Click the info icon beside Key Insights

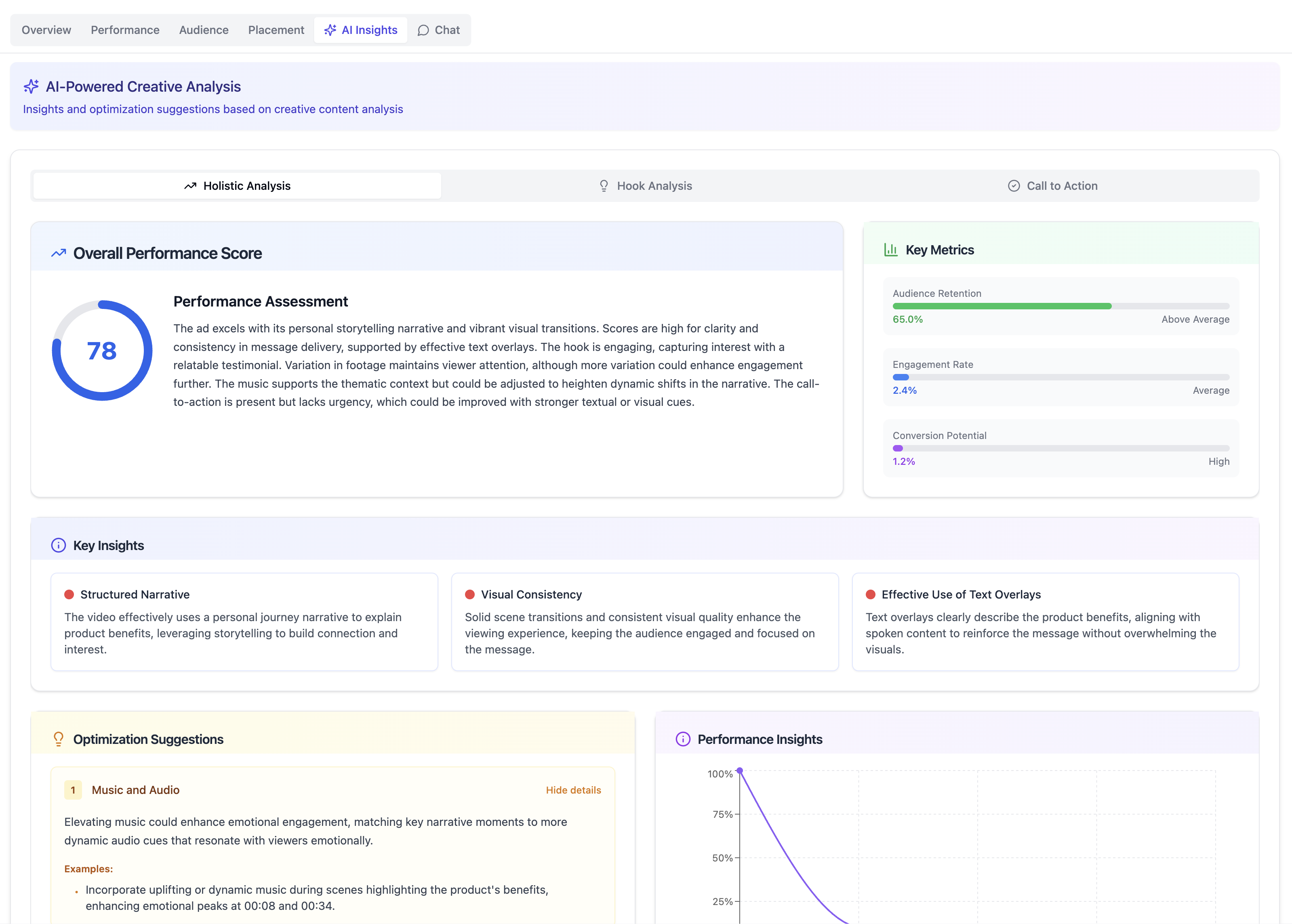59,545
